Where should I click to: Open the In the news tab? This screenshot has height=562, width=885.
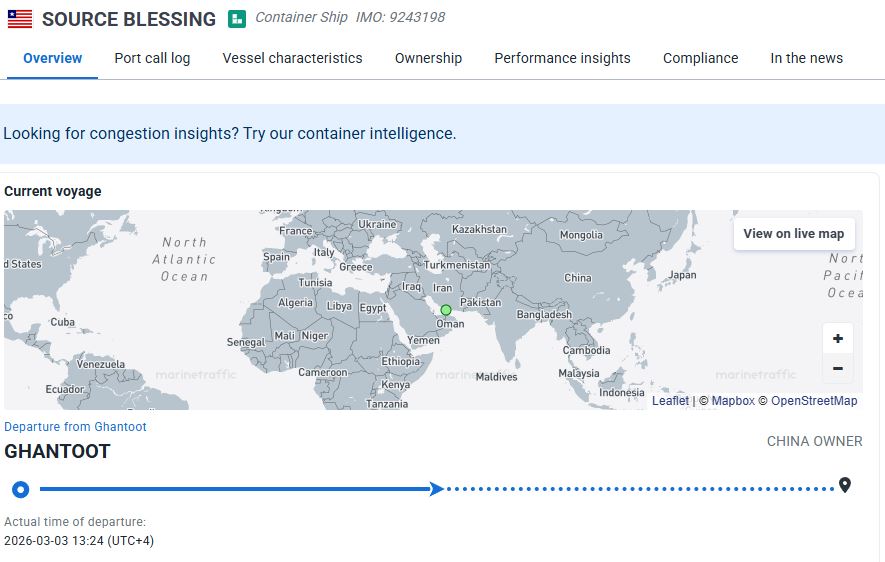[806, 58]
